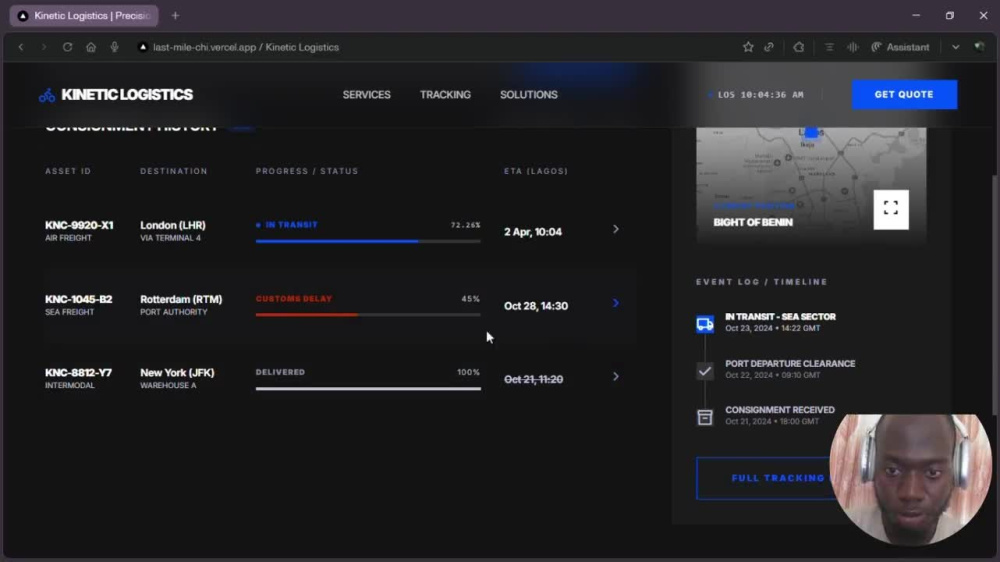Click the page vertical scrollbar
1000x562 pixels.
995,293
